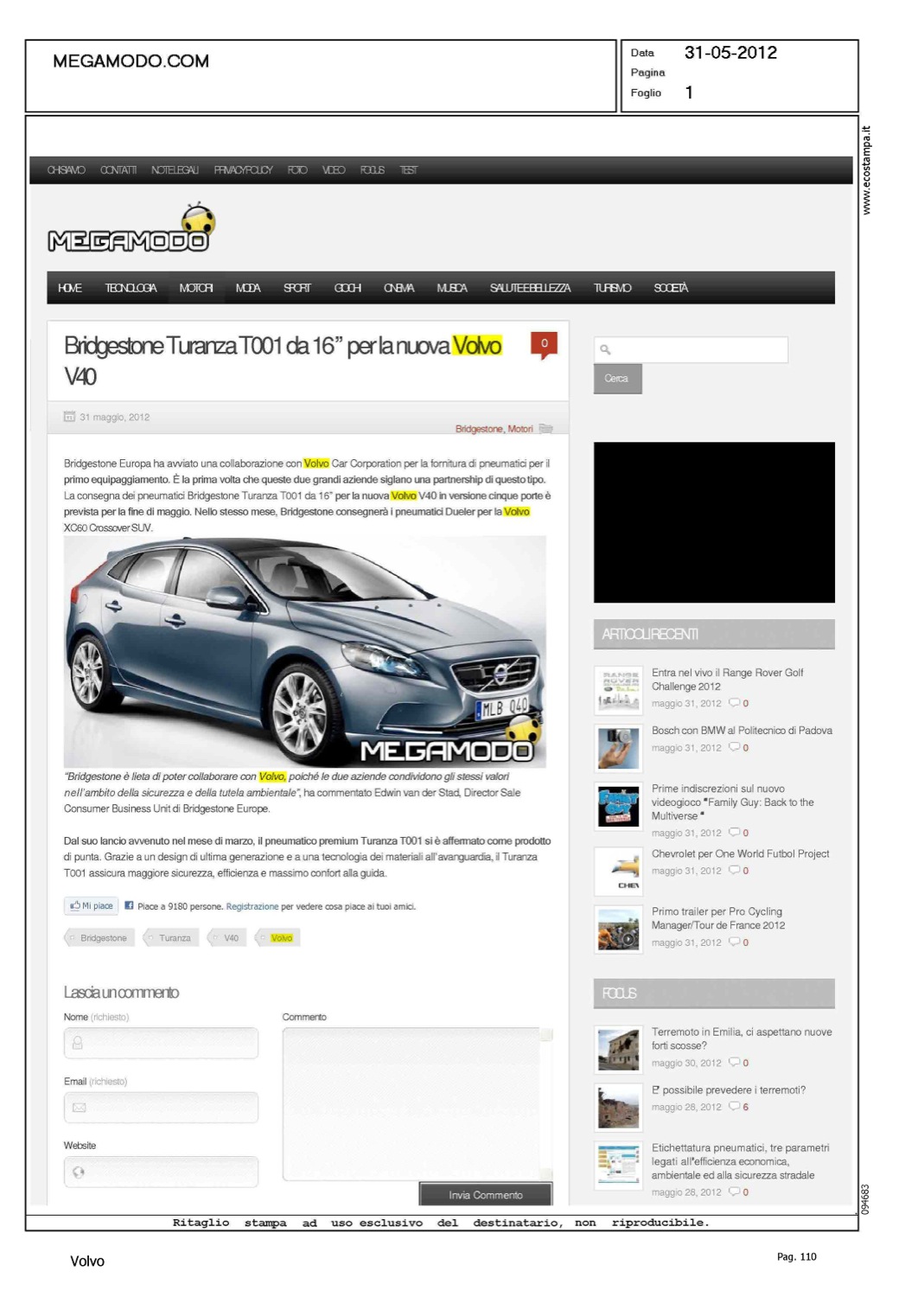Select the Turanza tag
The image size is (924, 1297).
point(174,938)
